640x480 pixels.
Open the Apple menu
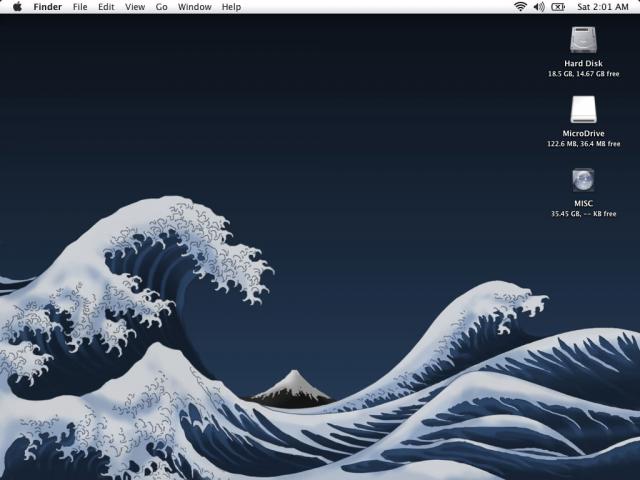point(17,7)
